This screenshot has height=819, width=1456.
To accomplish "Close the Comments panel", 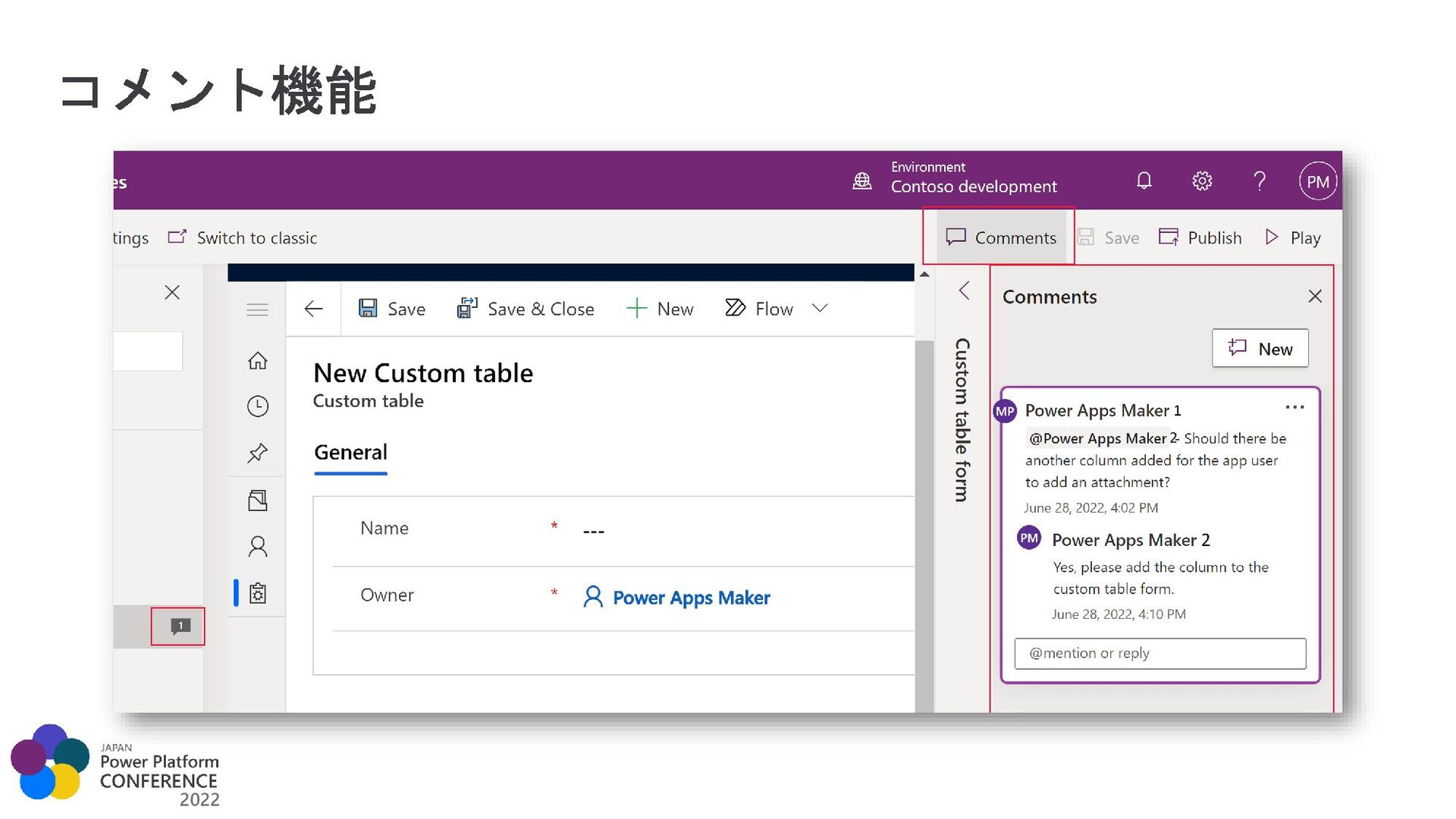I will (1315, 297).
